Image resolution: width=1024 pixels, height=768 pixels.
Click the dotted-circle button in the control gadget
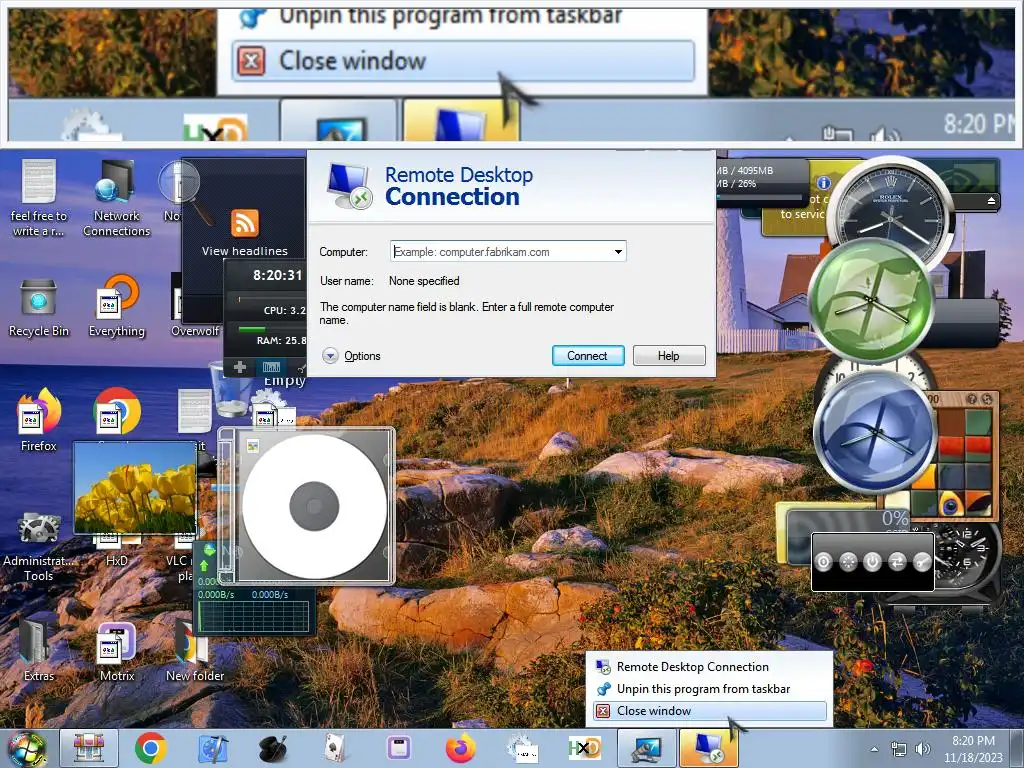point(848,562)
